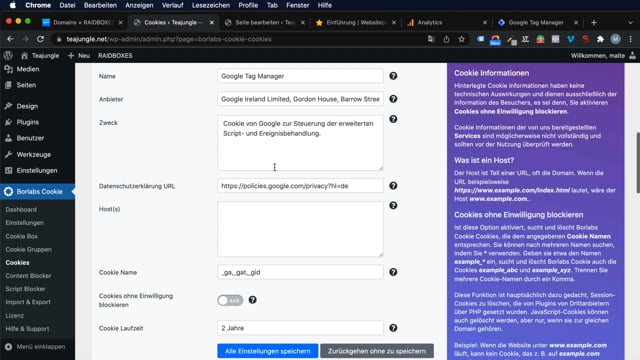Click Chrome forward arrow

(25, 39)
